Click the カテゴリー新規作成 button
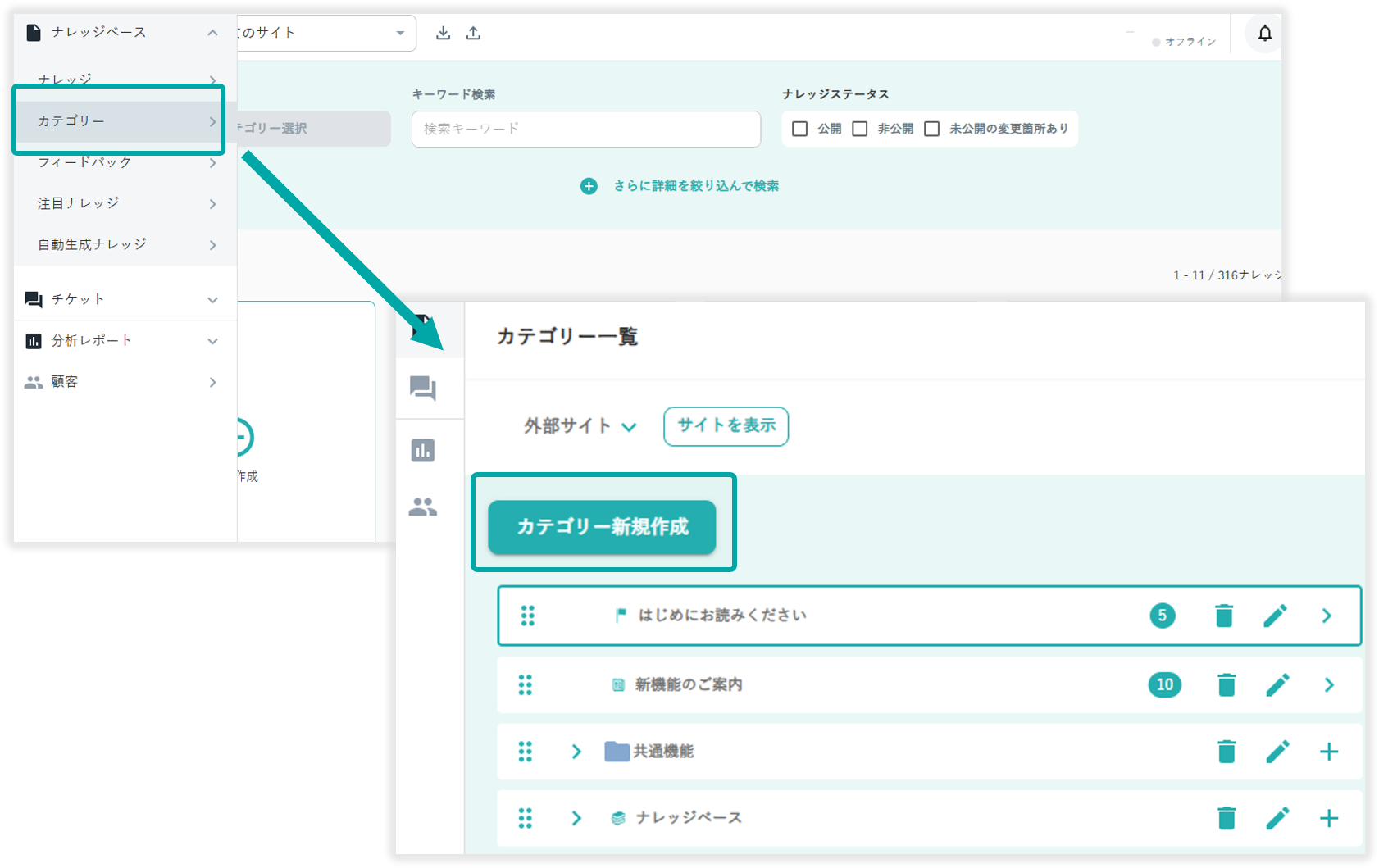The height and width of the screenshot is (868, 1379). coord(602,527)
